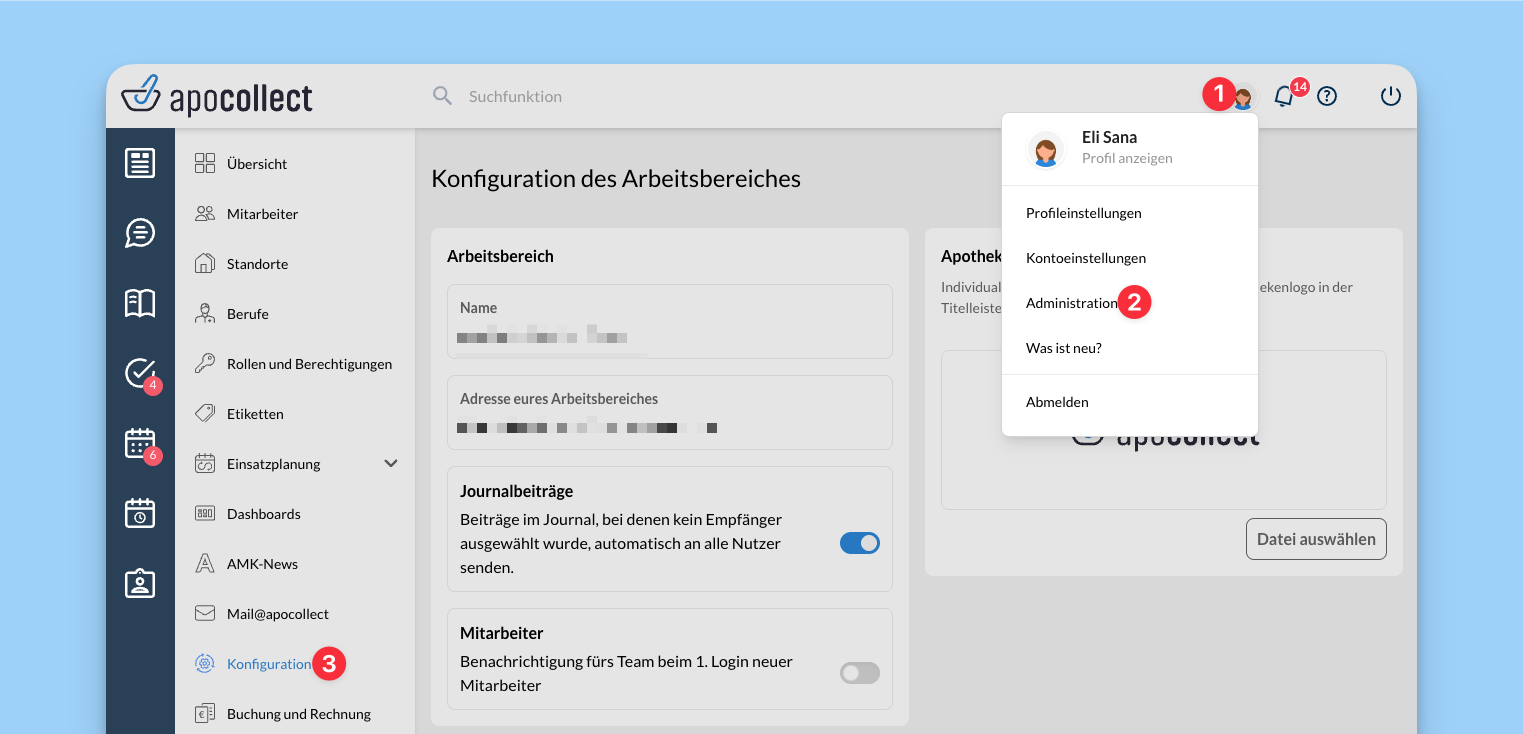Open tasks checkmark icon with badge 4

pos(140,373)
